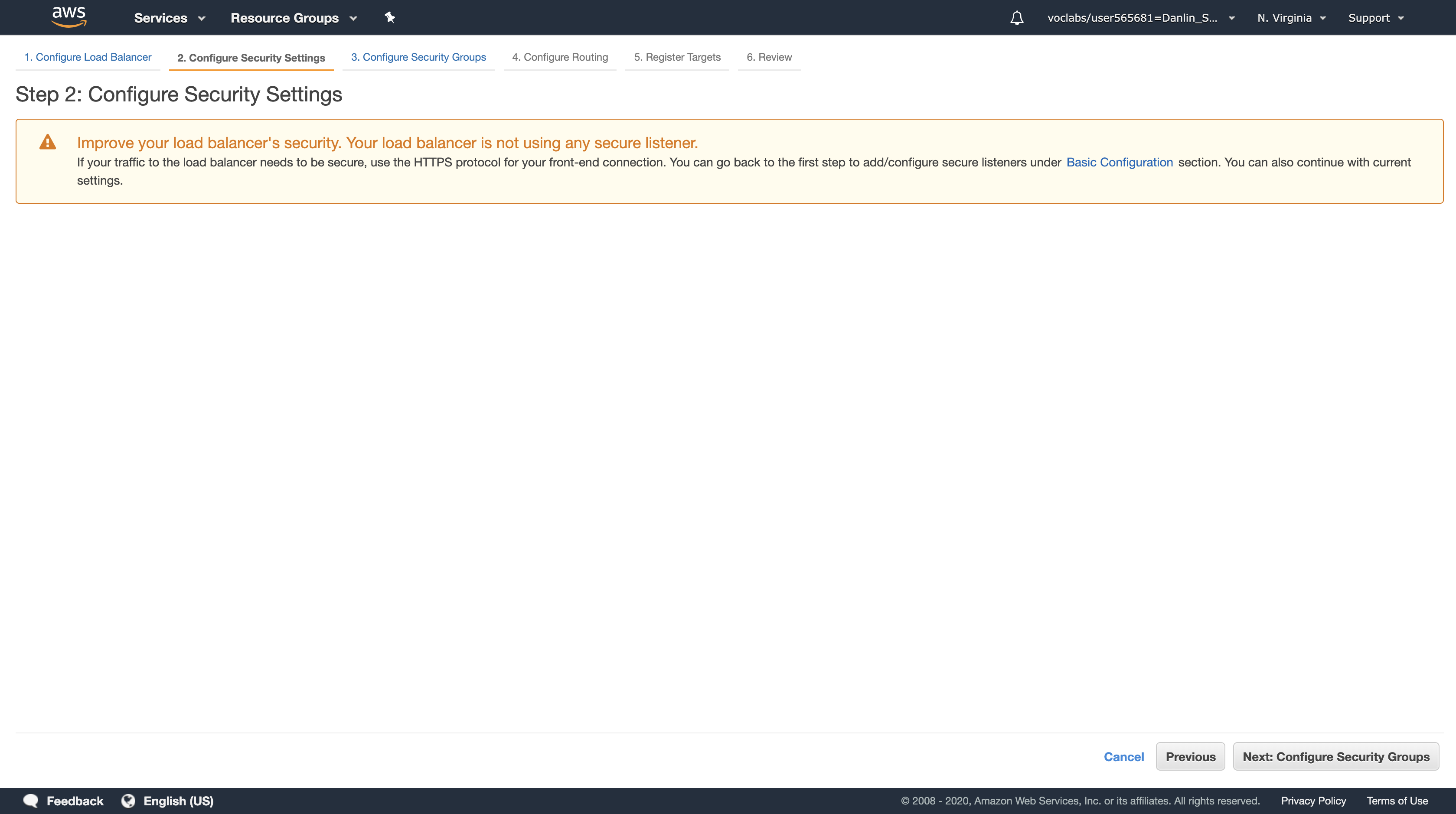
Task: Click the orange warning triangle icon
Action: pos(48,142)
